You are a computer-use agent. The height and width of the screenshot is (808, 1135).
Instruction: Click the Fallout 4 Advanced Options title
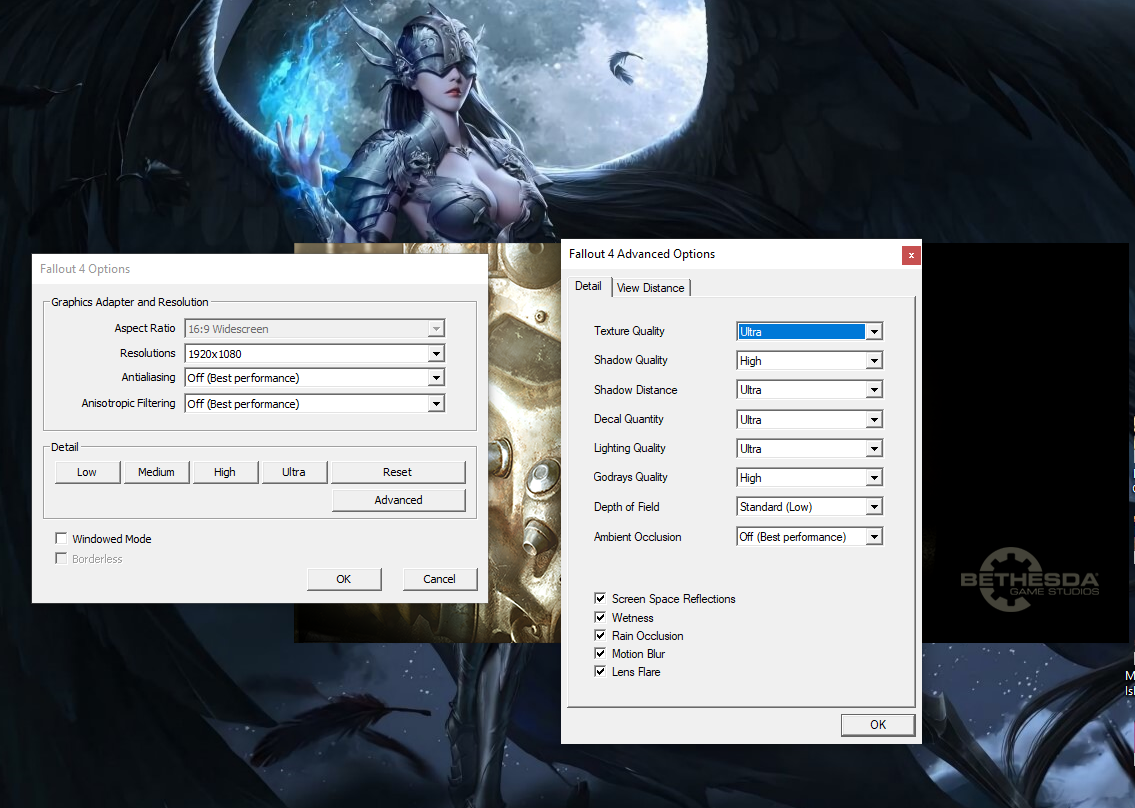(641, 254)
